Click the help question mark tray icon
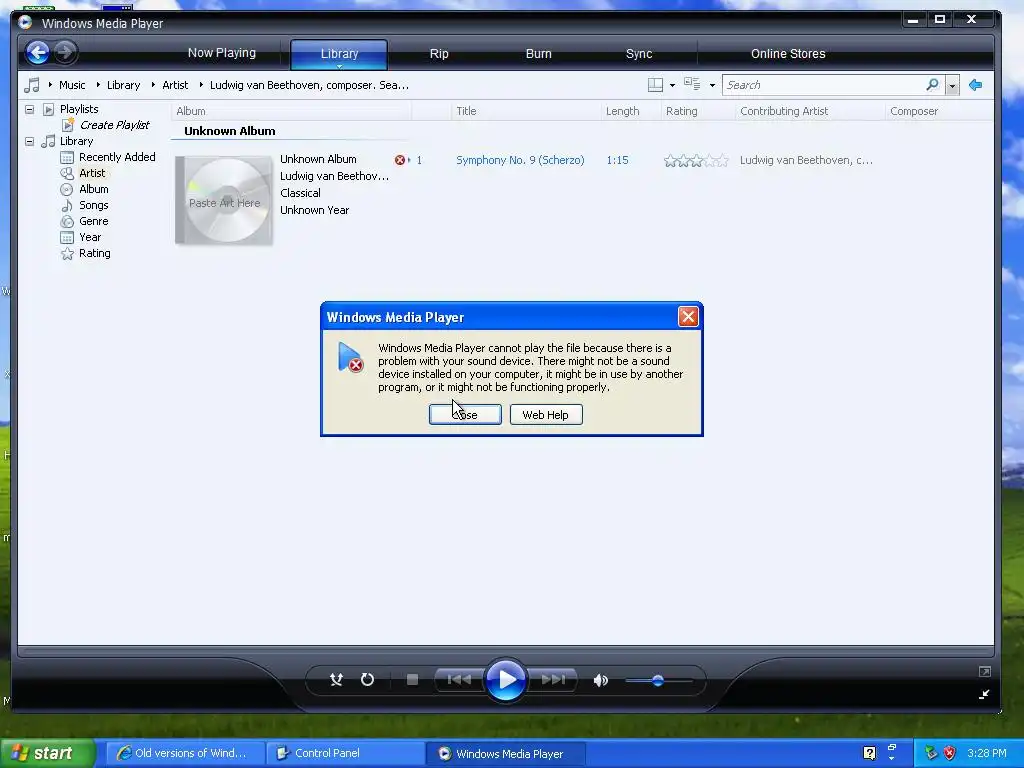Image resolution: width=1024 pixels, height=768 pixels. (x=869, y=753)
